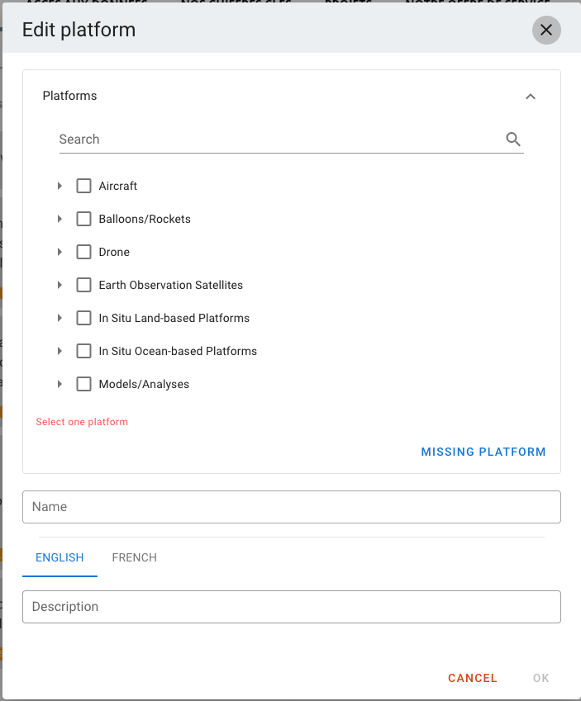
Task: Expand In Situ Ocean-based Platforms arrow
Action: pos(60,351)
